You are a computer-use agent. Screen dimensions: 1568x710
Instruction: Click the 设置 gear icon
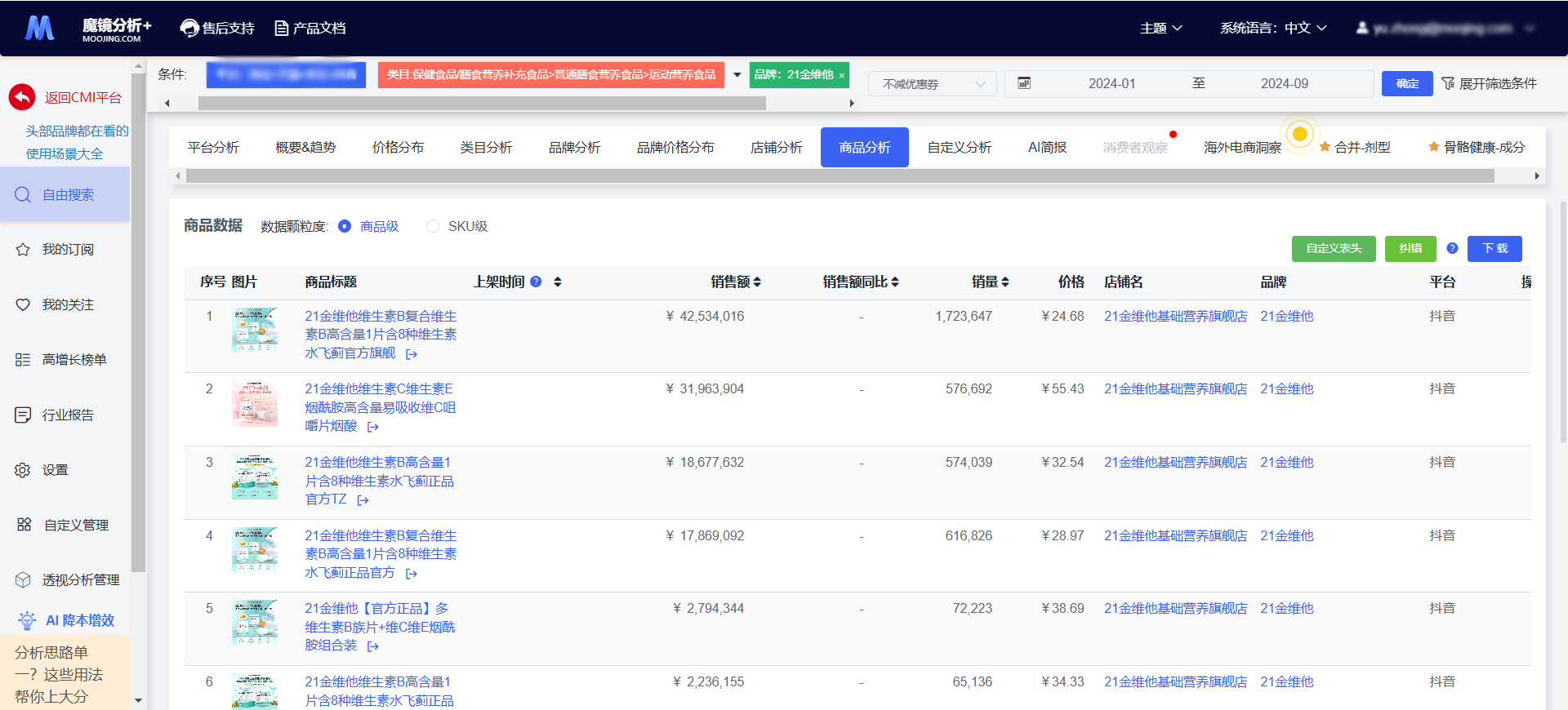click(23, 470)
